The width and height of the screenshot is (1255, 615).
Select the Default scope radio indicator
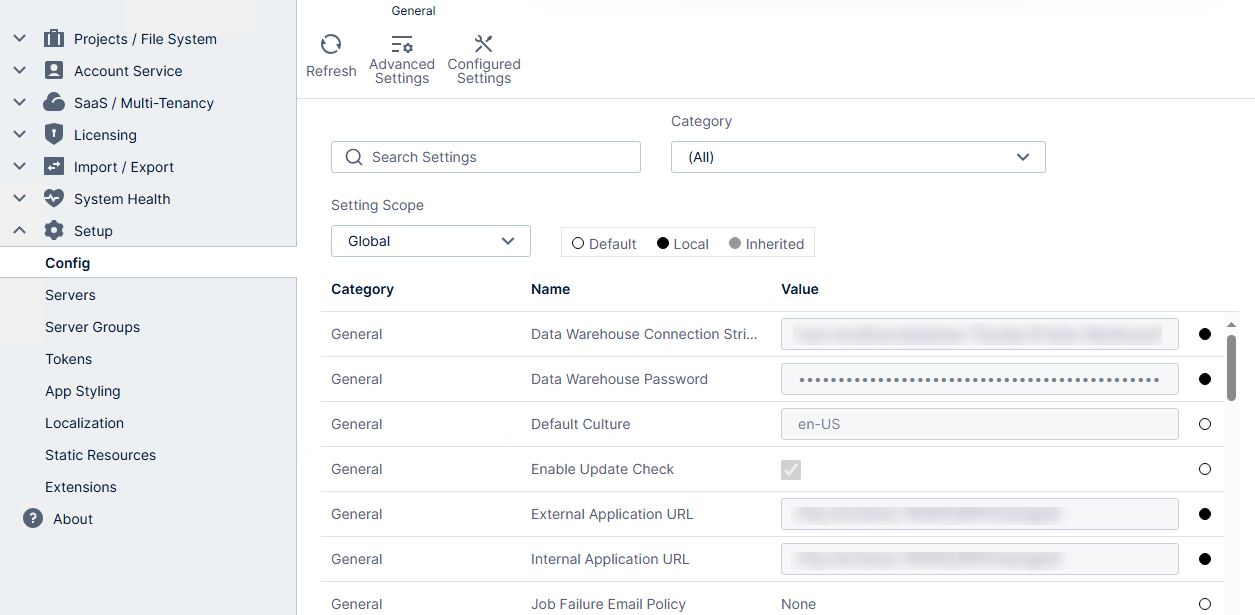coord(577,243)
